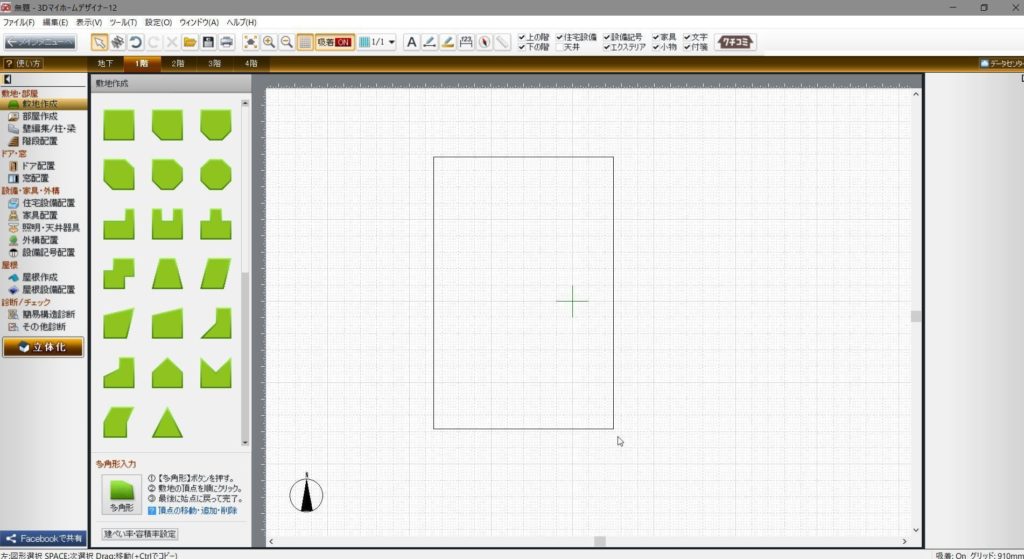Viewport: 1024px width, 559px height.
Task: Toggle the エクステリア checkbox
Action: pos(607,47)
